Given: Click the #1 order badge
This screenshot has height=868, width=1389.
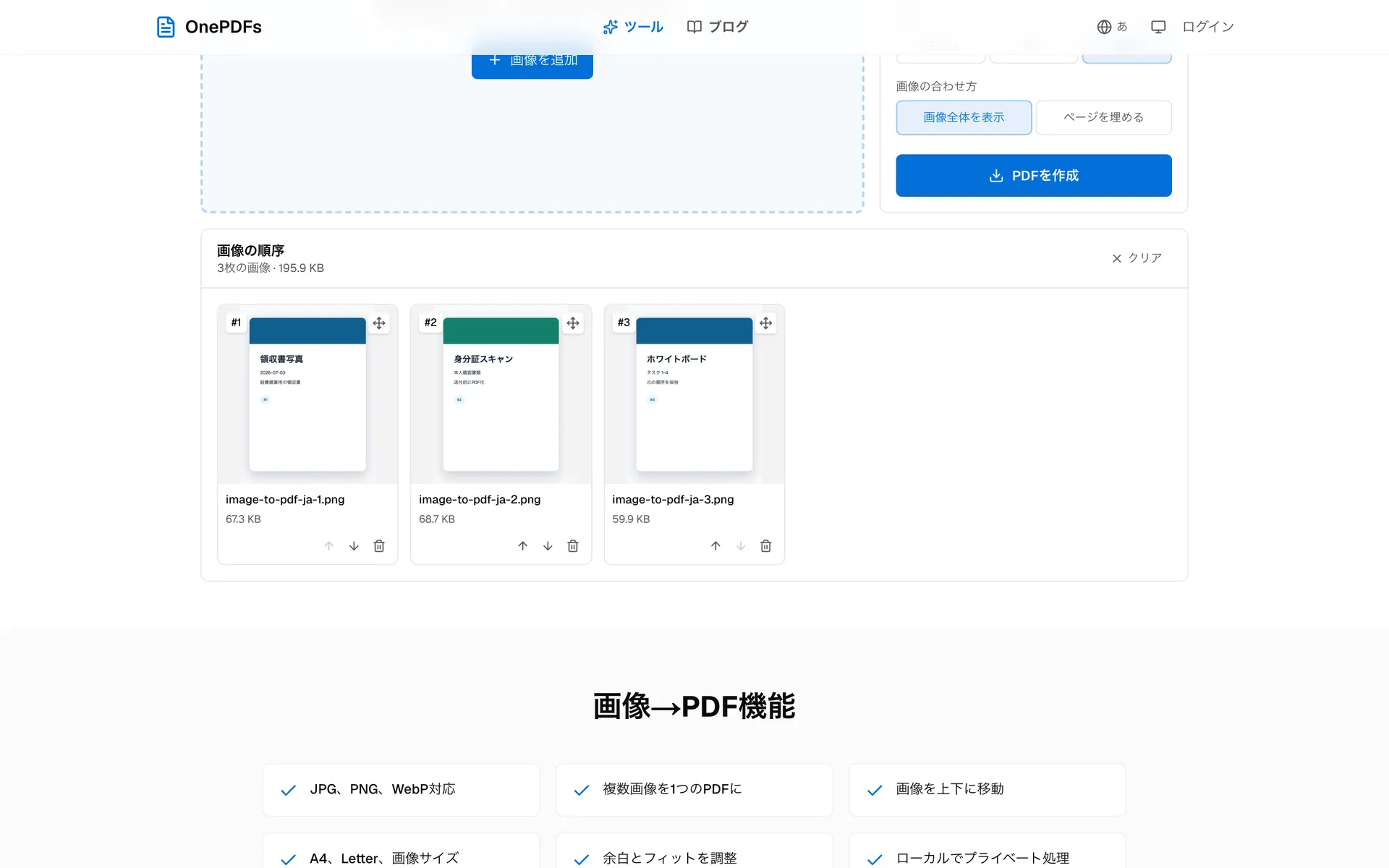Looking at the screenshot, I should (236, 323).
